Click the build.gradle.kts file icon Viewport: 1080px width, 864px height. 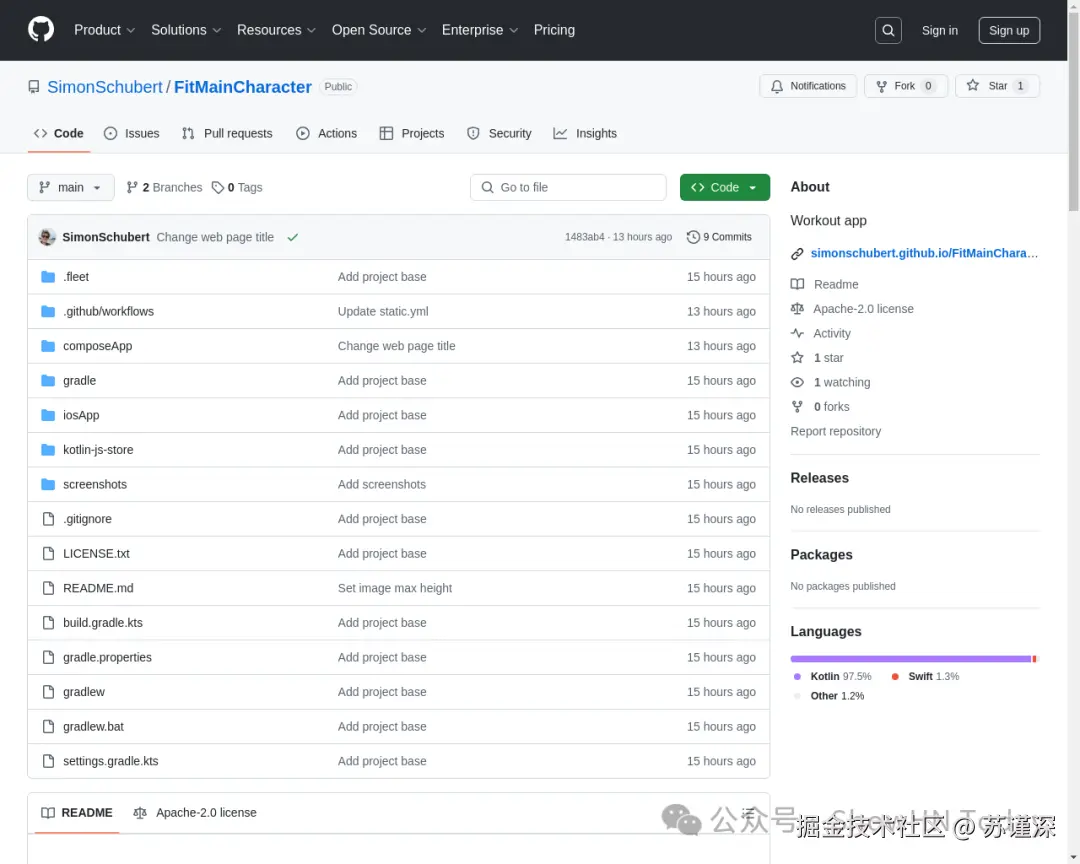coord(48,622)
